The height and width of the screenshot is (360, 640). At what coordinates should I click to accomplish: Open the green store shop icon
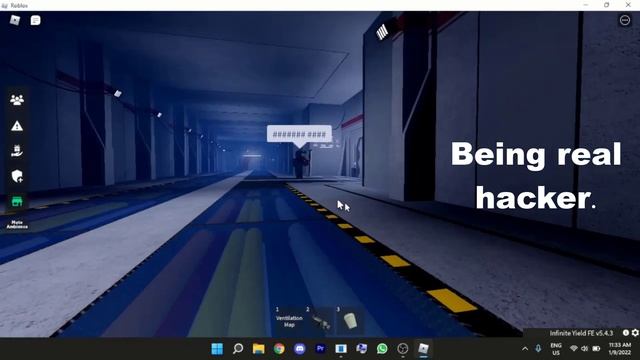(17, 201)
